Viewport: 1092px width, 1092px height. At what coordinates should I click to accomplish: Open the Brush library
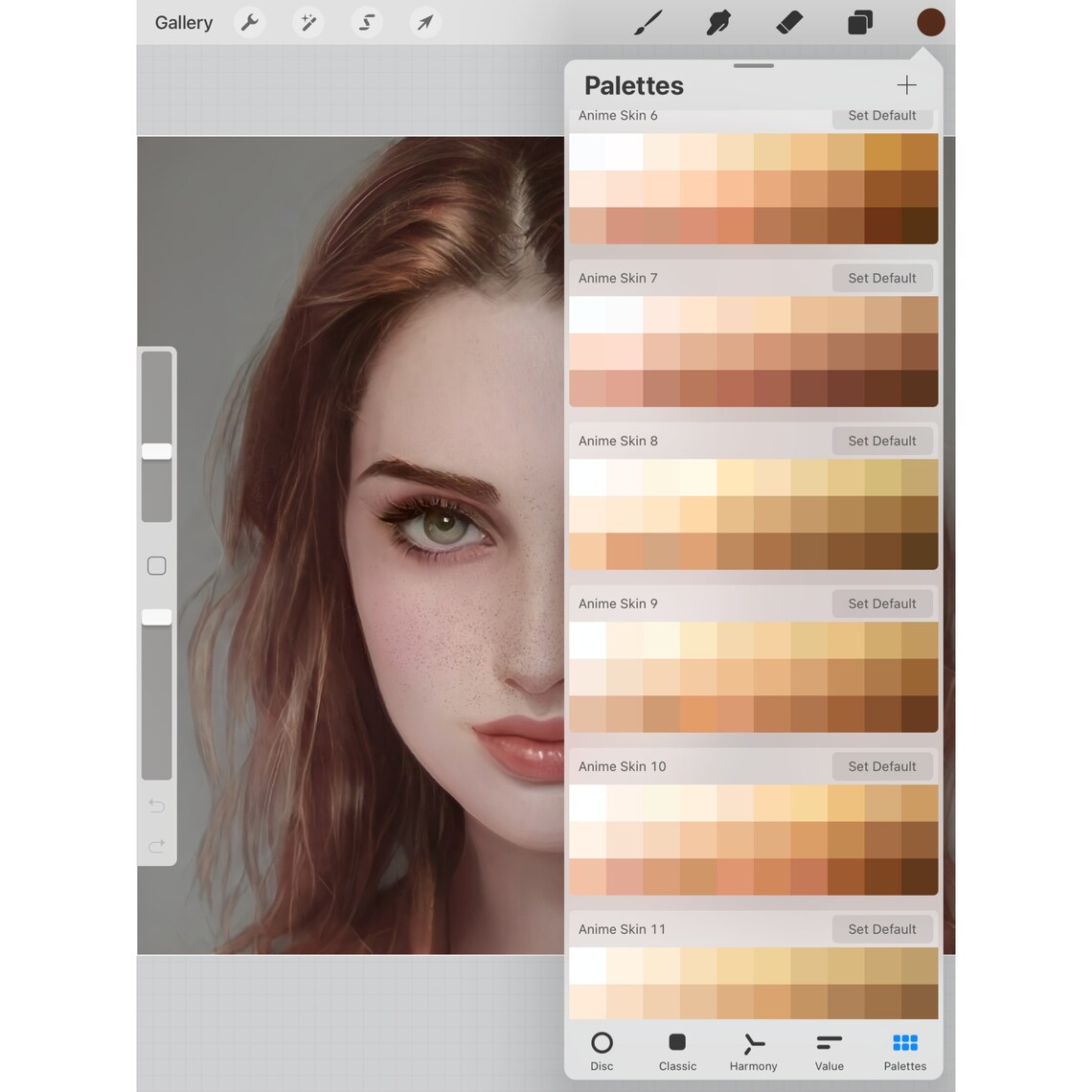(x=647, y=22)
